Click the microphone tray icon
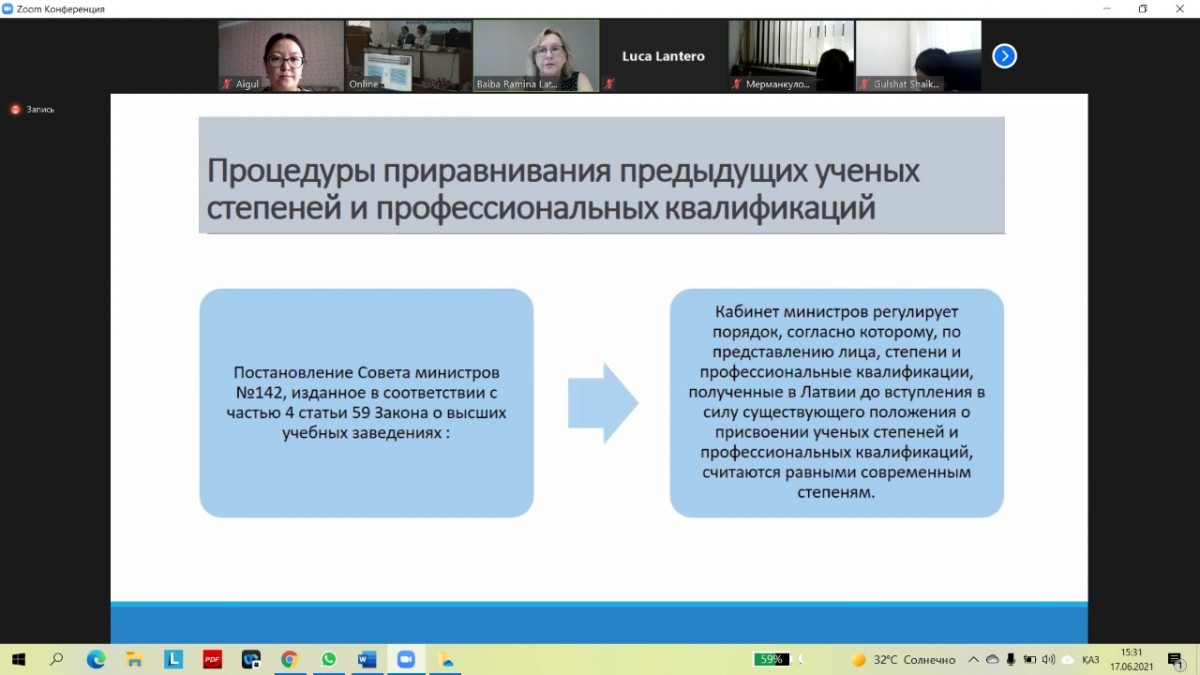 (1011, 659)
